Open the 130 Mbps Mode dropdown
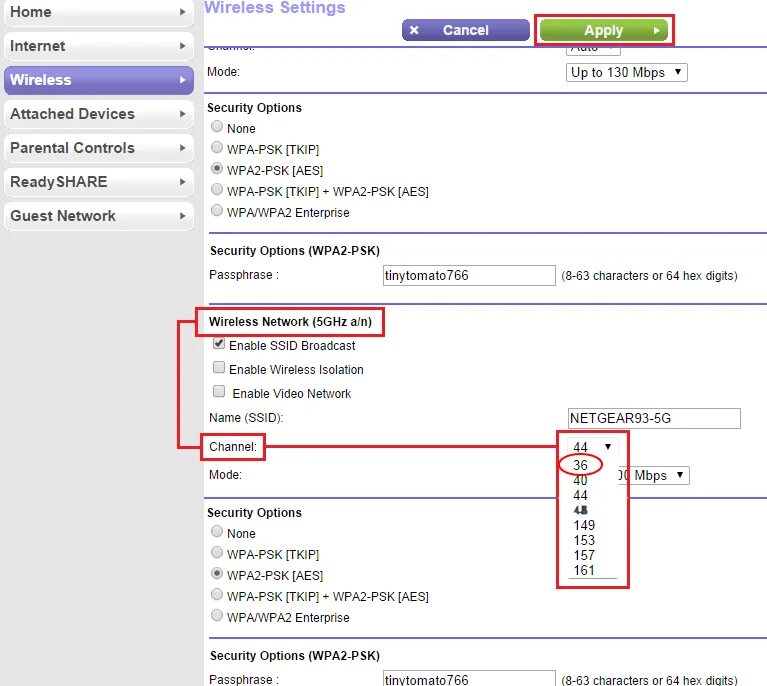 pos(627,72)
